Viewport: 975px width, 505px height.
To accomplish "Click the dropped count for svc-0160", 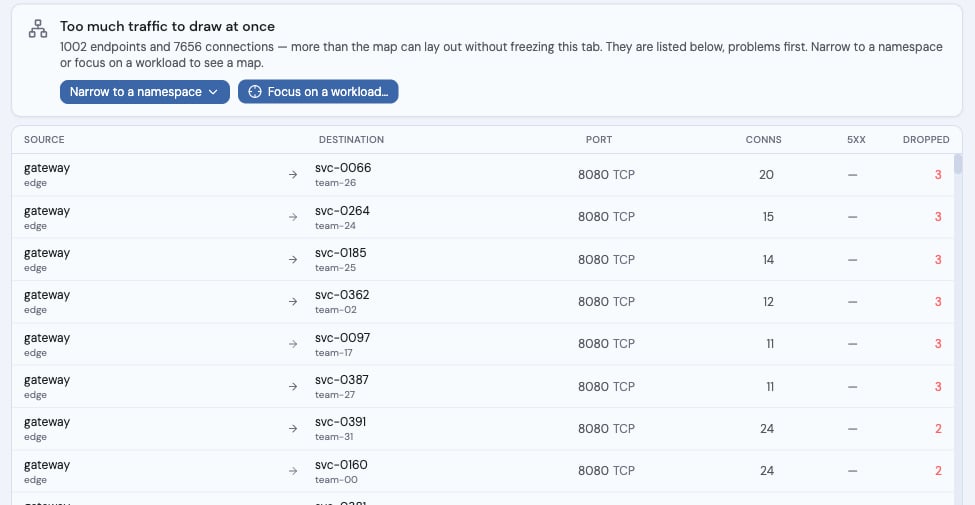I will pos(938,471).
